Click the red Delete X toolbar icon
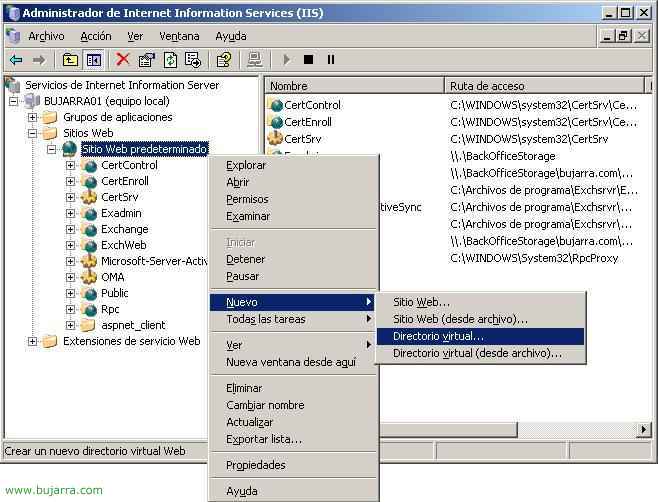Image resolution: width=658 pixels, height=502 pixels. tap(123, 60)
